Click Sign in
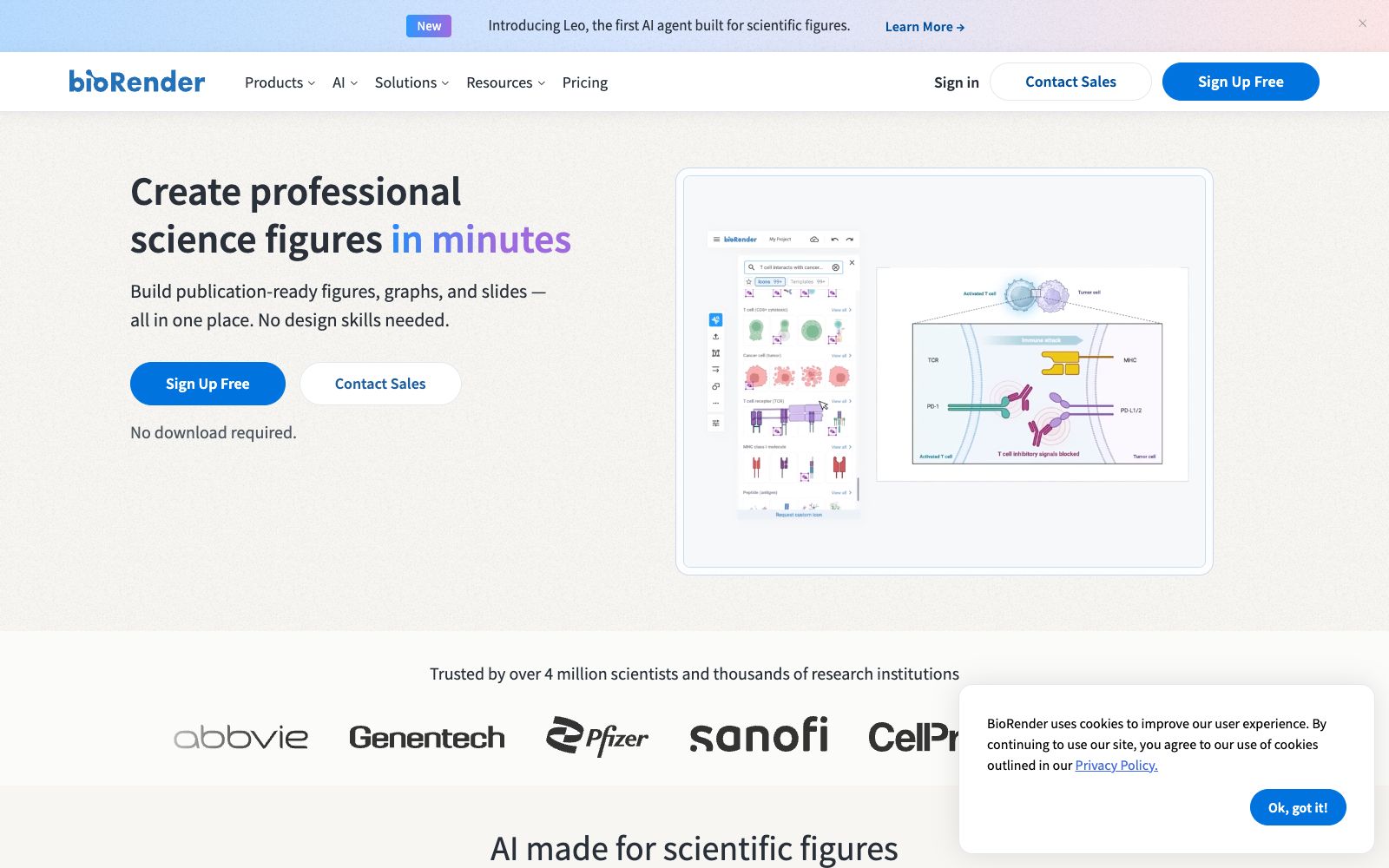Viewport: 1389px width, 868px height. pos(956,82)
